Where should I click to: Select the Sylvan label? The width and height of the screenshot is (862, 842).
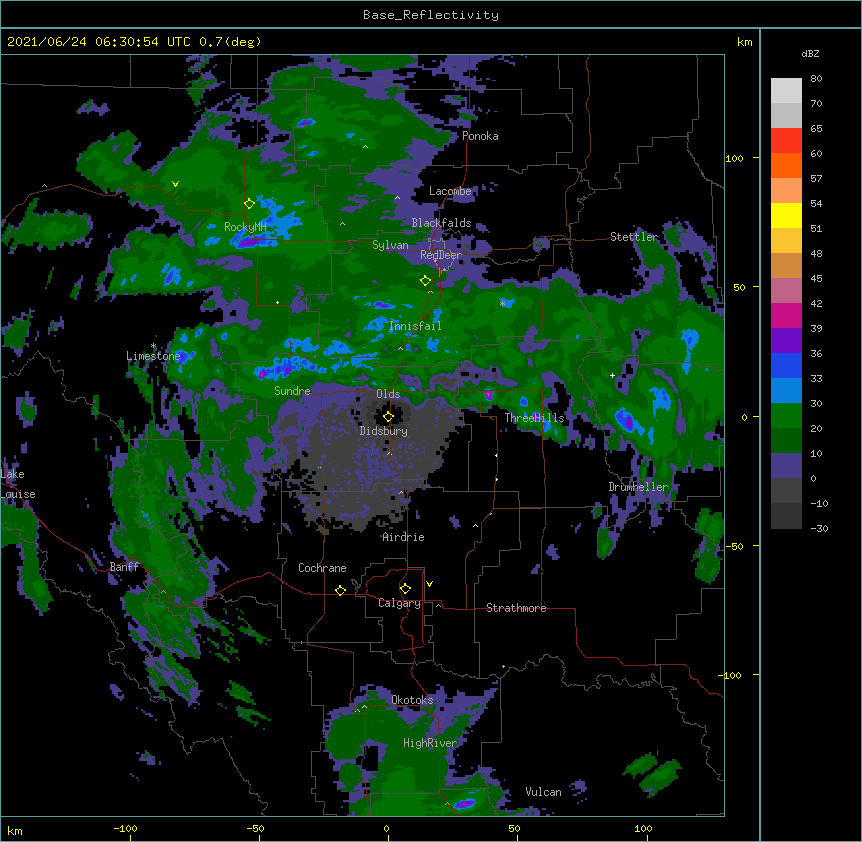pos(390,245)
